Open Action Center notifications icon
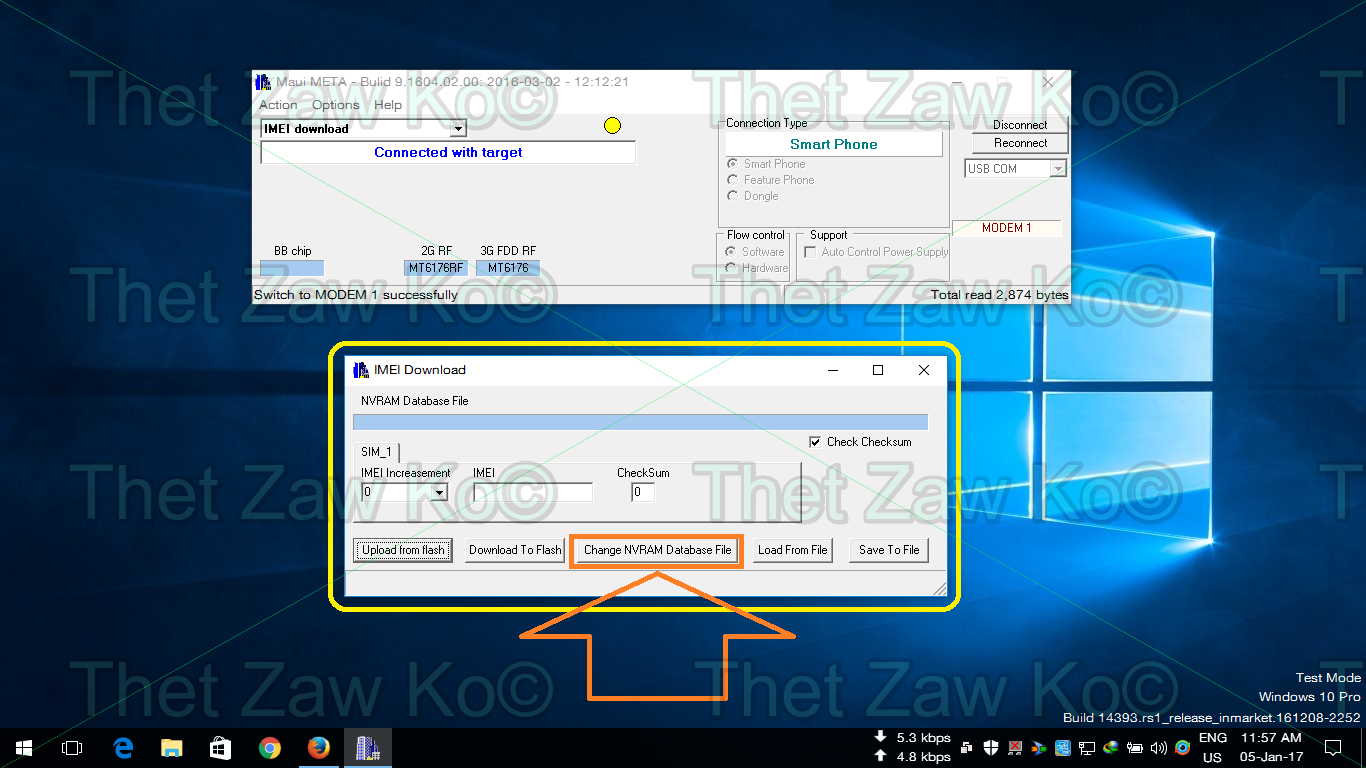Viewport: 1366px width, 768px height. point(1333,748)
